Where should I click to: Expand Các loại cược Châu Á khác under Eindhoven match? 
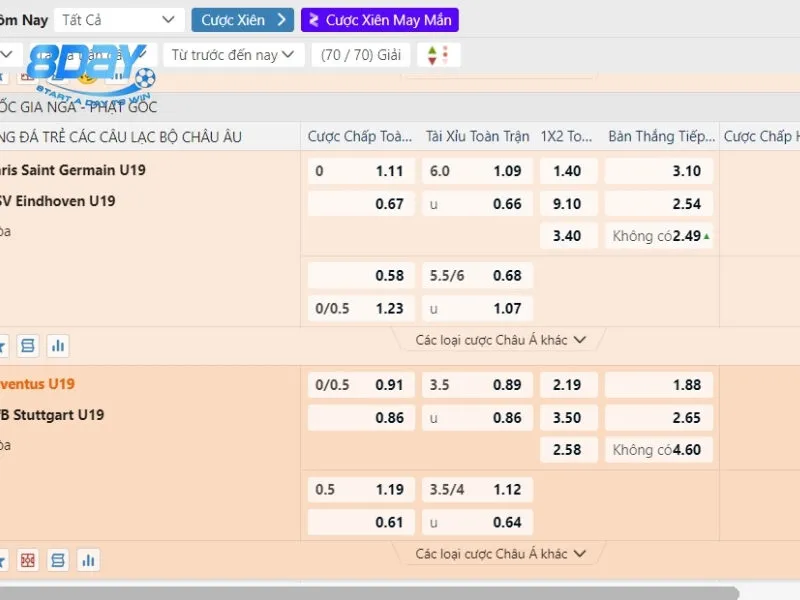tap(501, 340)
